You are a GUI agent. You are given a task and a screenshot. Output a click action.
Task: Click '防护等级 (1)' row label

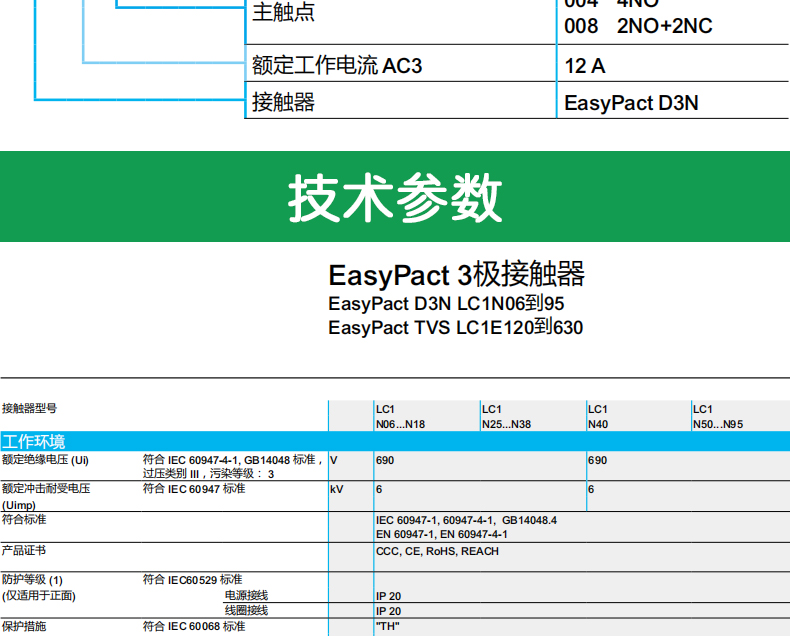click(32, 580)
